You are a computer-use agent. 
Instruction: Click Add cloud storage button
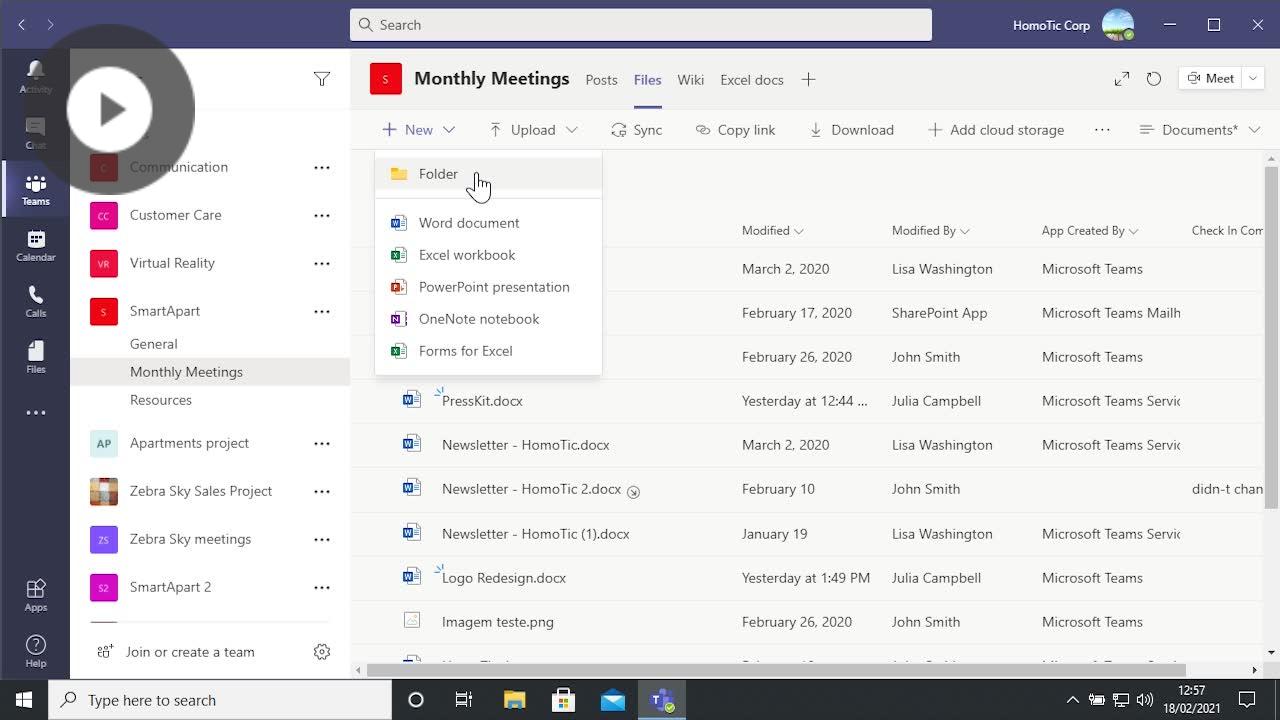996,130
